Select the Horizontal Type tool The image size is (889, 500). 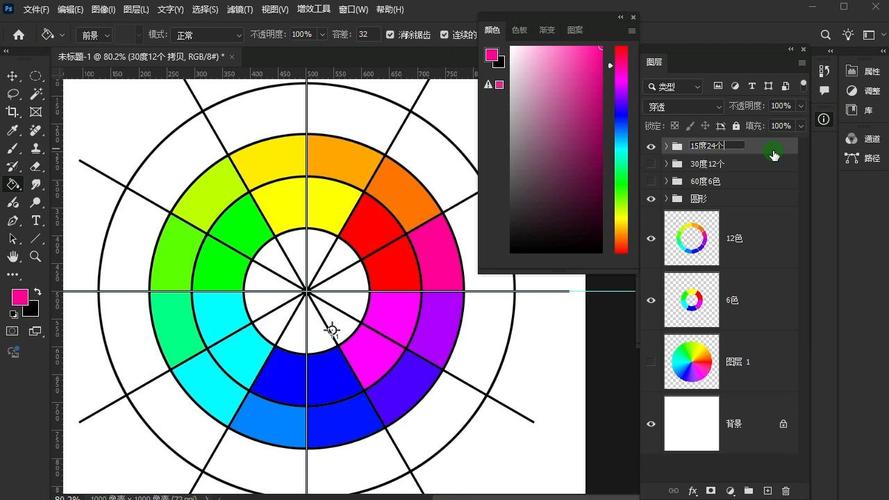(35, 221)
